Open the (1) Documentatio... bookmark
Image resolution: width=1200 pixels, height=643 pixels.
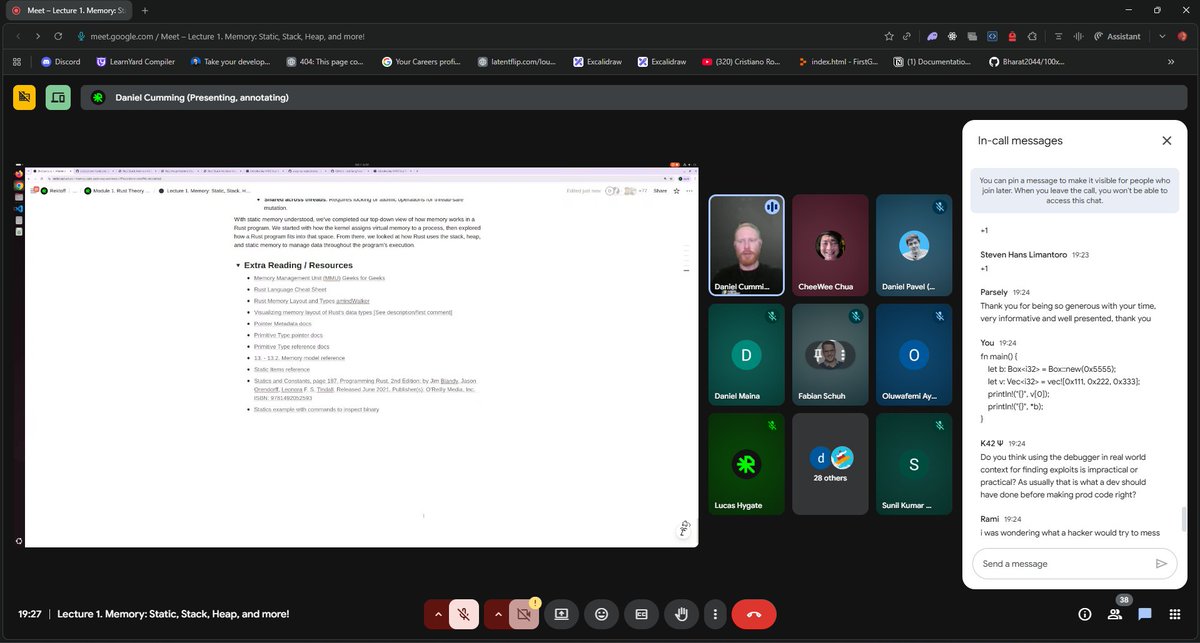932,61
